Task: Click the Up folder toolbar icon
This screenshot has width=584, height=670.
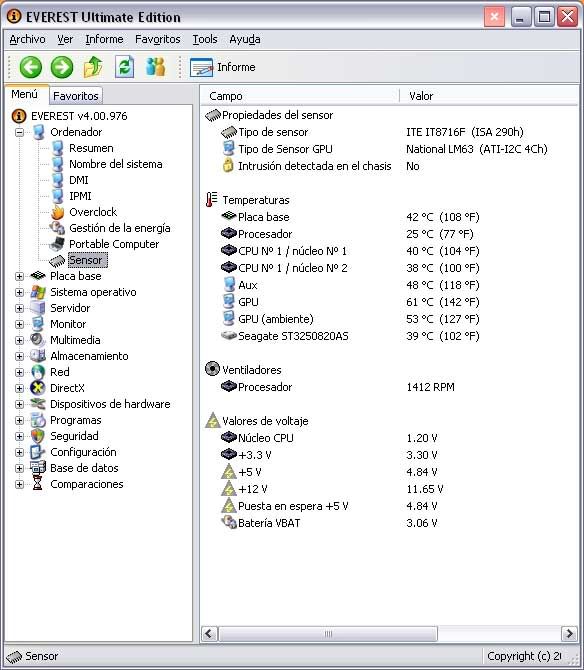Action: click(93, 67)
